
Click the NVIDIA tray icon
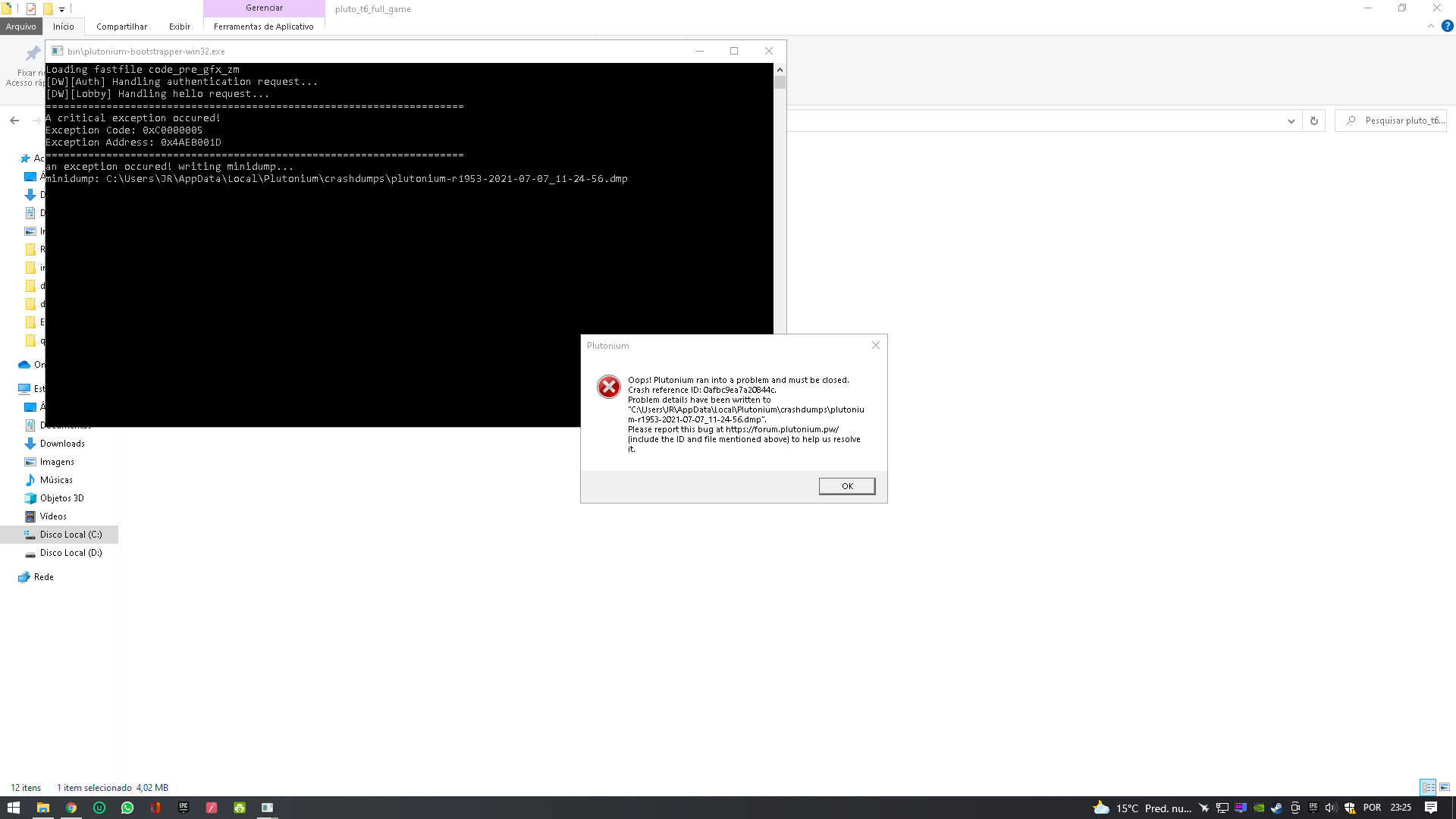[x=1259, y=808]
